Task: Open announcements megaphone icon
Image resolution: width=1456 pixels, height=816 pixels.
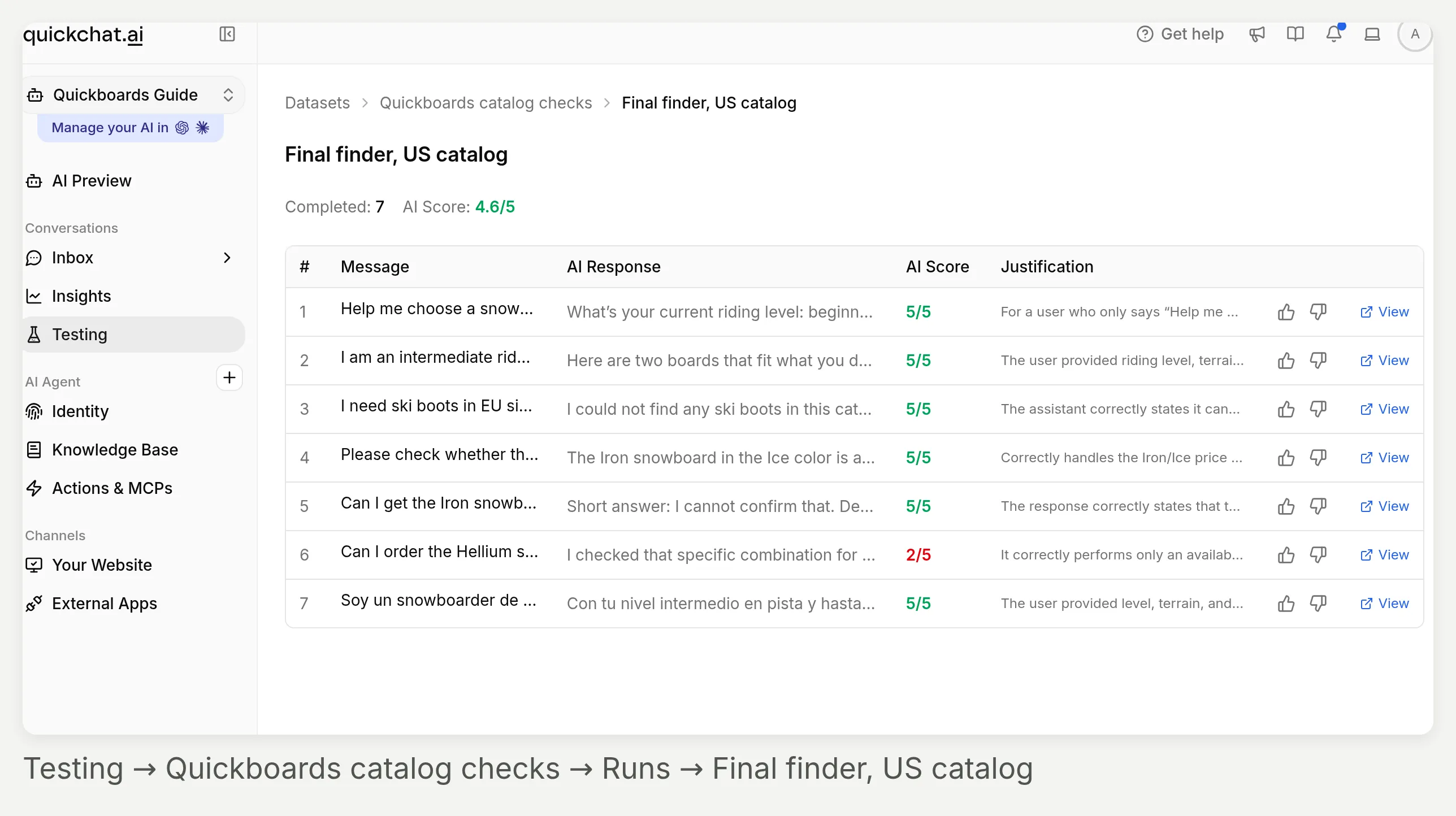Action: [1256, 34]
